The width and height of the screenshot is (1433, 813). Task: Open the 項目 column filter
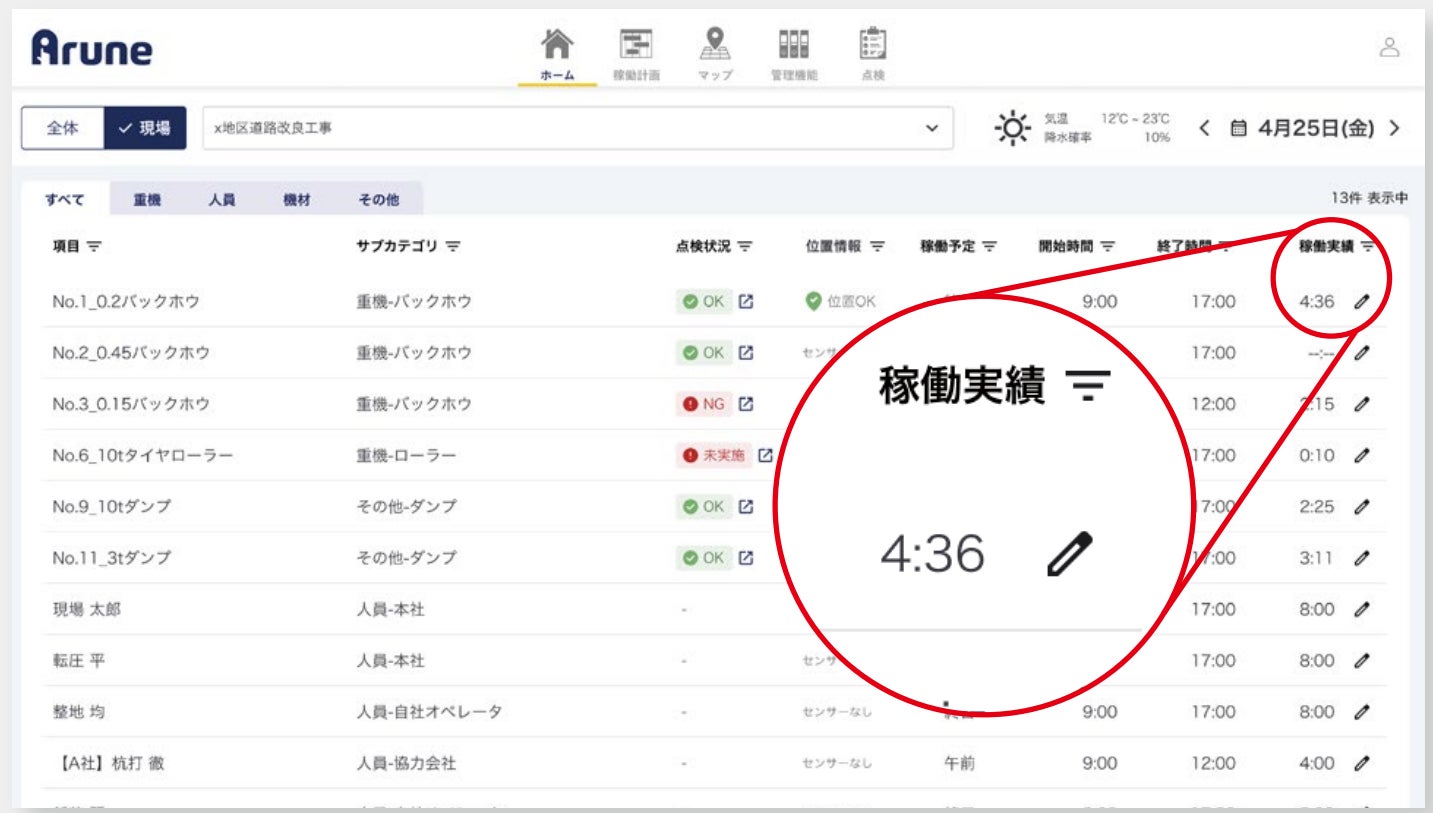[95, 246]
